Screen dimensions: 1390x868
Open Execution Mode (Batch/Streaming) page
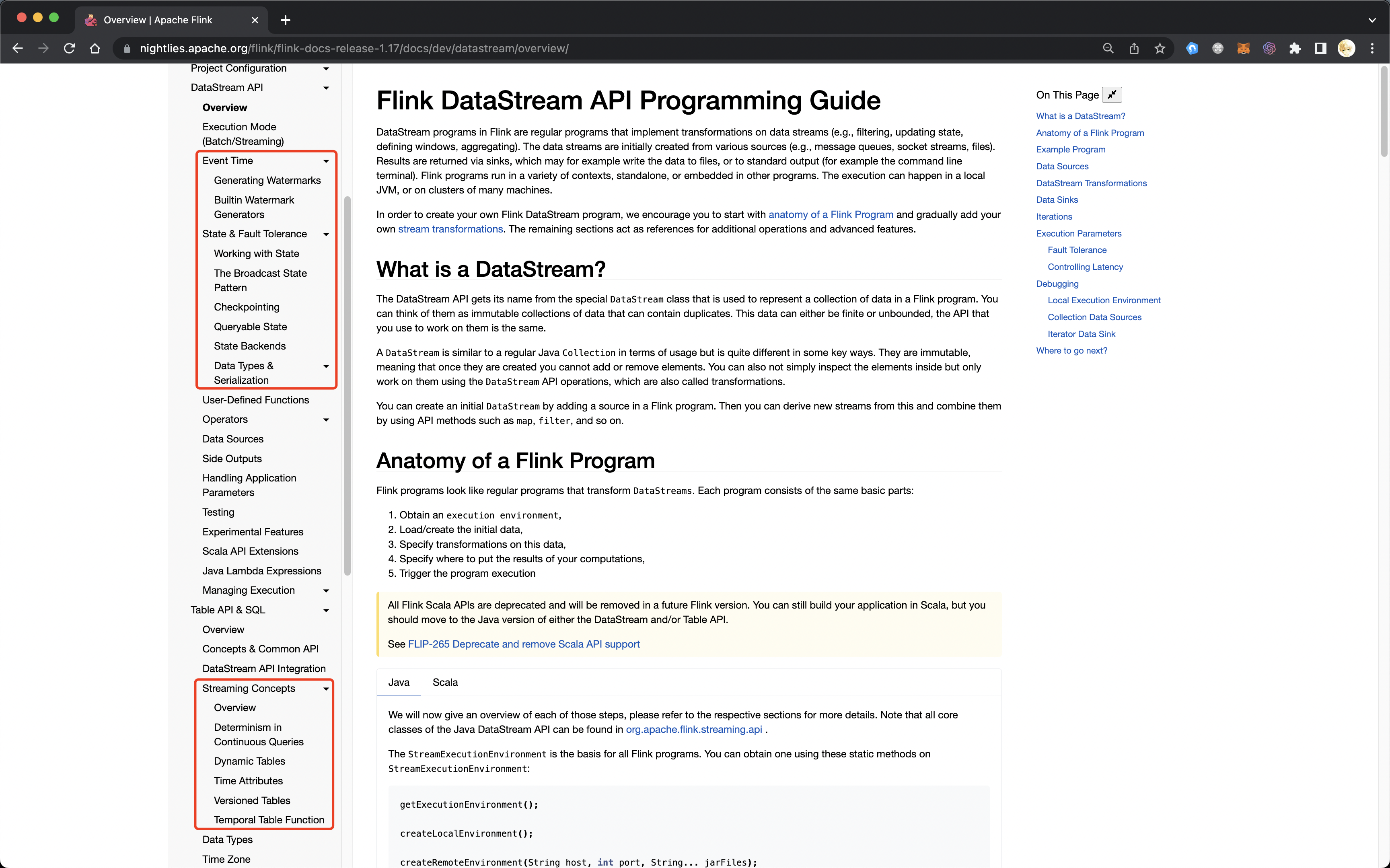pyautogui.click(x=243, y=134)
